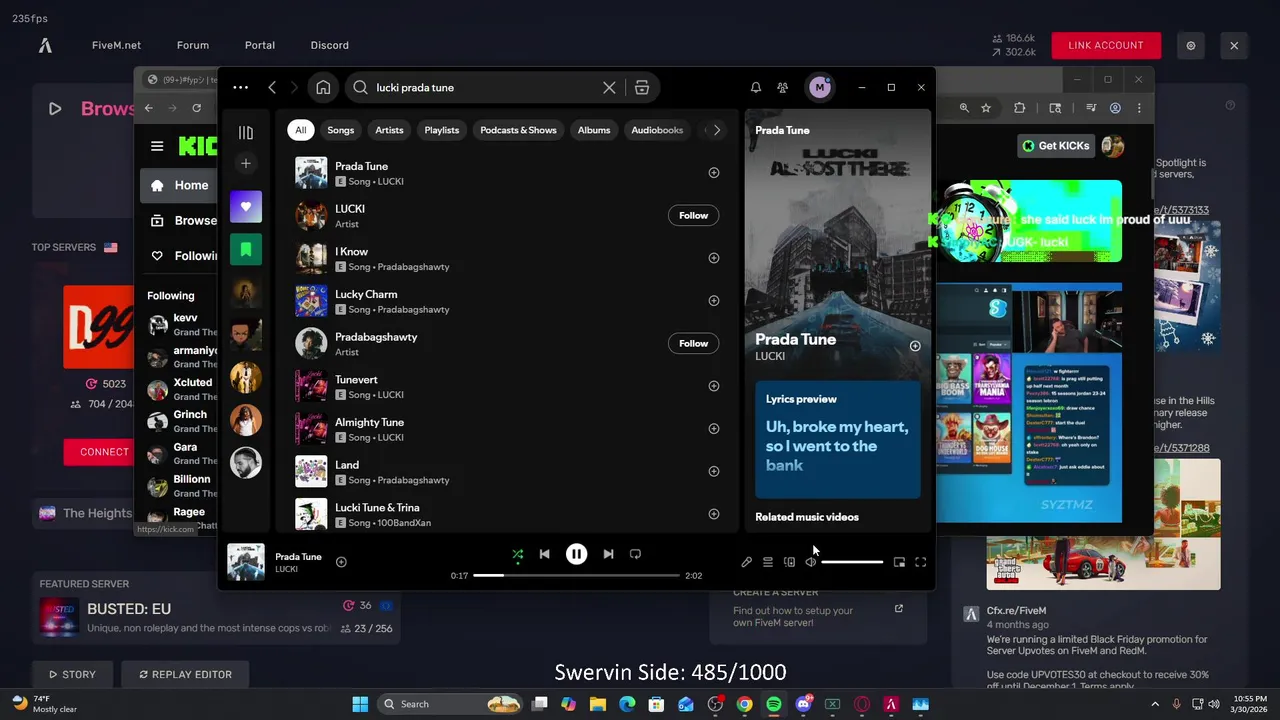Open Your Episodes green bookmark in sidebar
The height and width of the screenshot is (720, 1280).
pyautogui.click(x=246, y=249)
